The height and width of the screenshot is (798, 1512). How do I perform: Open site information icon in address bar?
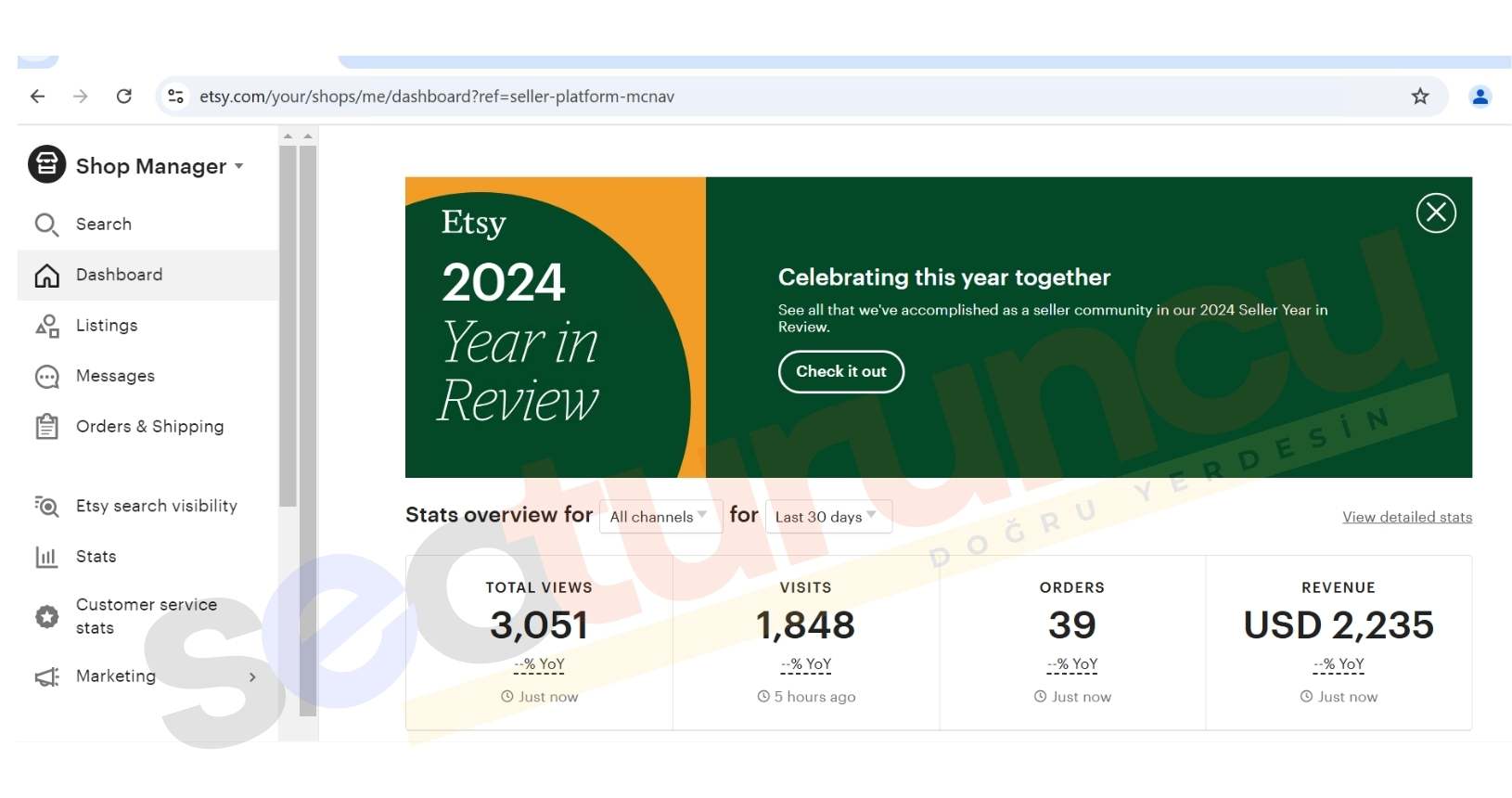click(x=175, y=97)
